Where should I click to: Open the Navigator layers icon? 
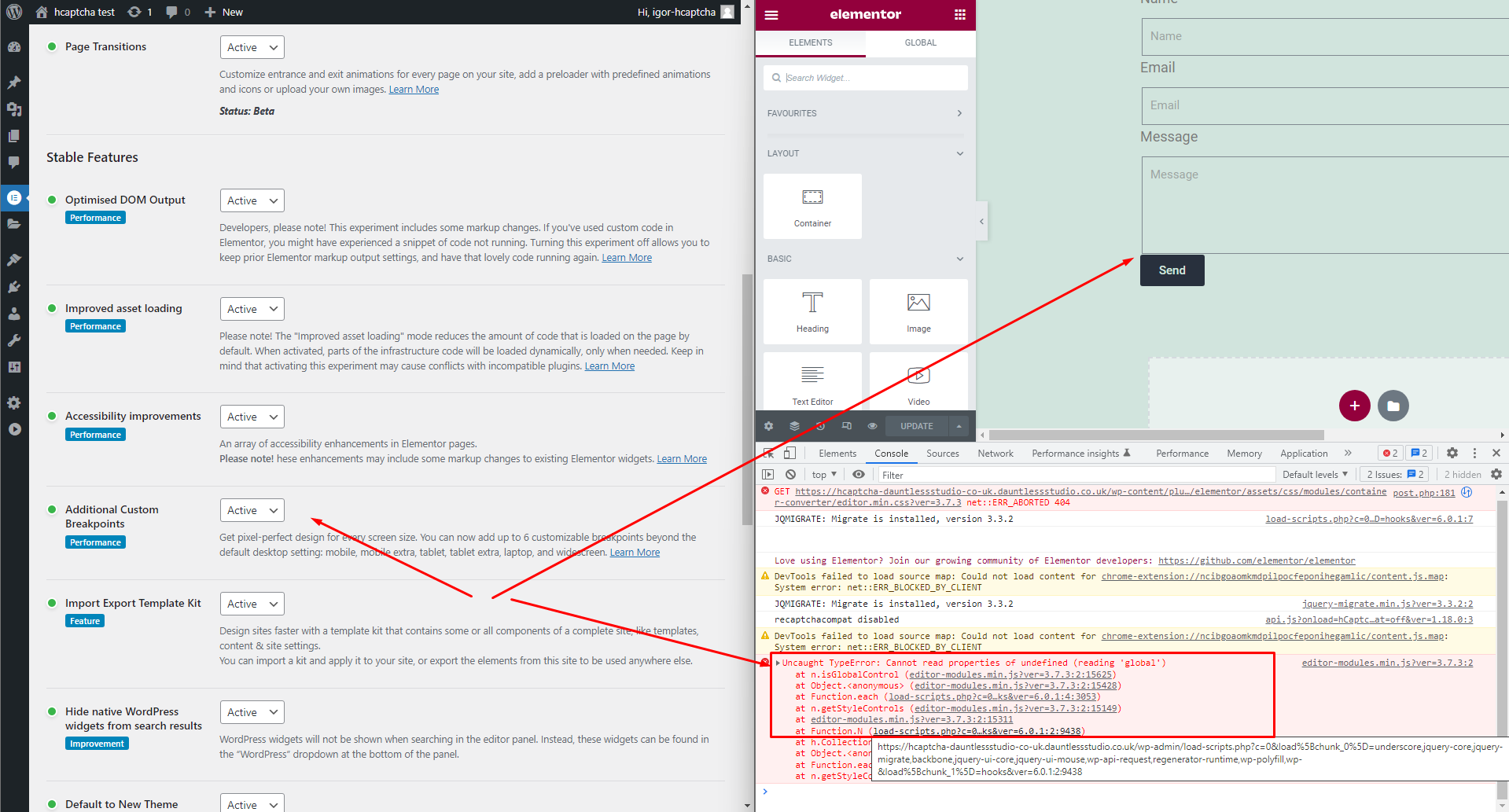click(794, 425)
